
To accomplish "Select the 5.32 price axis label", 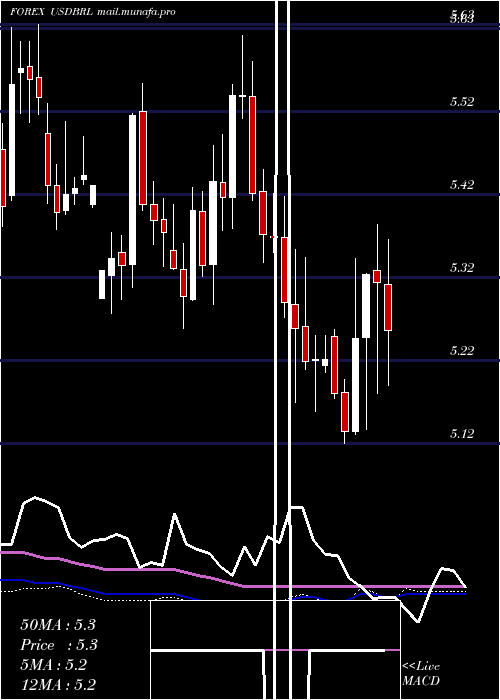I will 462,267.
